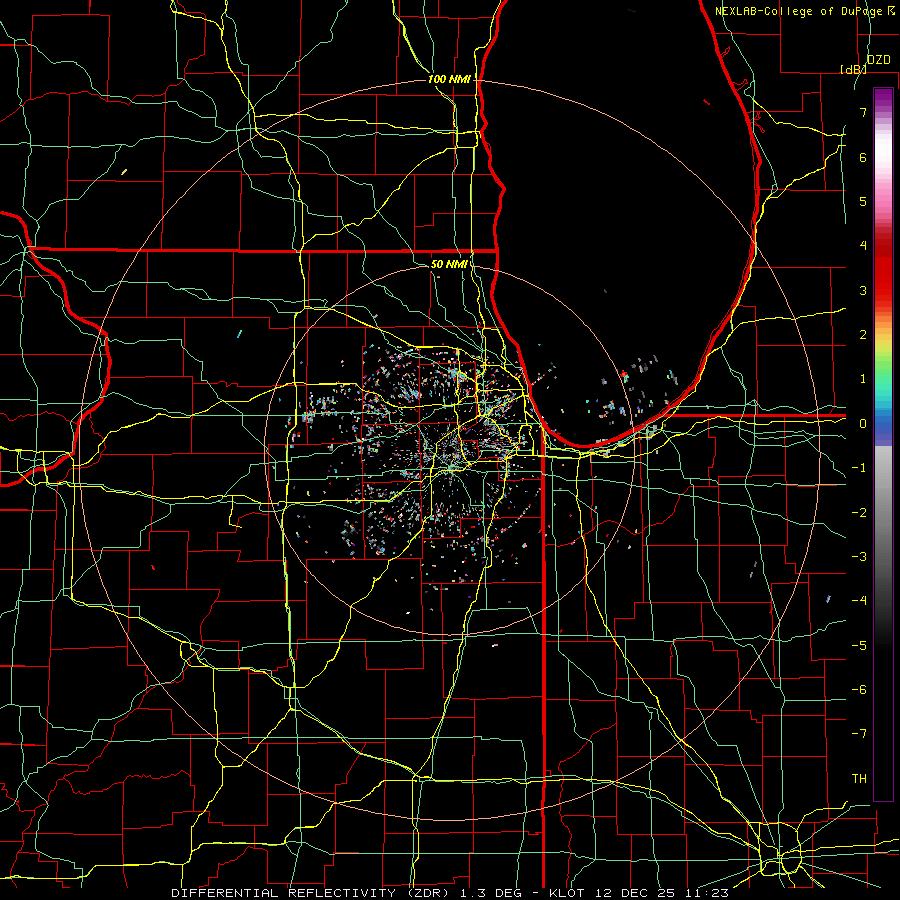Viewport: 900px width, 900px height.
Task: Click the 6 value on color scale
Action: pos(863,157)
